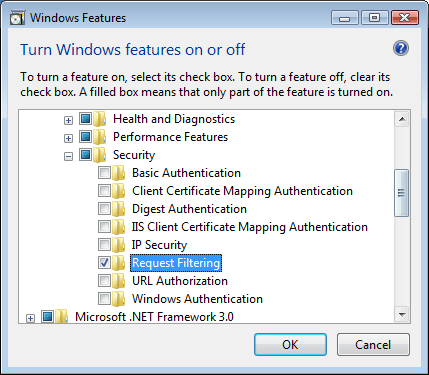The image size is (429, 375).
Task: Click the Performance Features folder icon
Action: (99, 137)
